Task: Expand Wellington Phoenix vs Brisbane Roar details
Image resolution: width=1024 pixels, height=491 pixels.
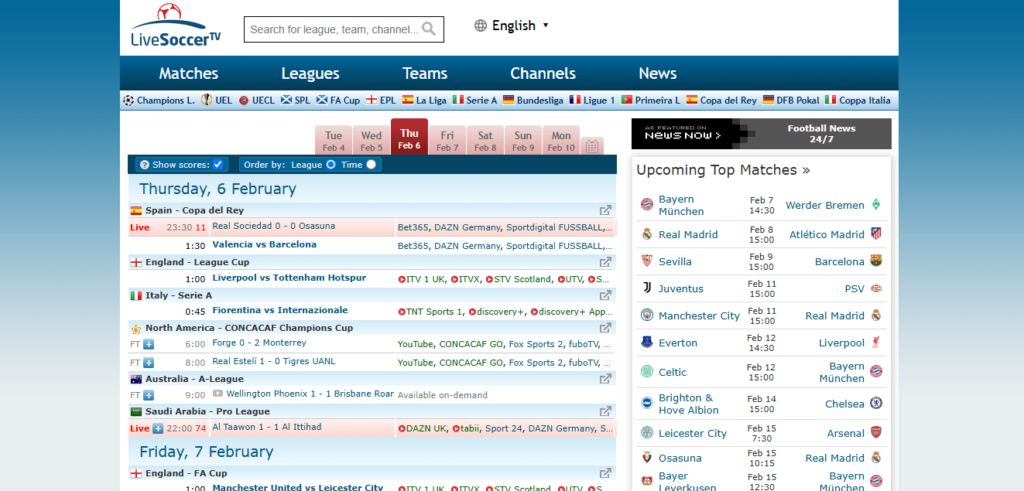Action: coord(149,395)
